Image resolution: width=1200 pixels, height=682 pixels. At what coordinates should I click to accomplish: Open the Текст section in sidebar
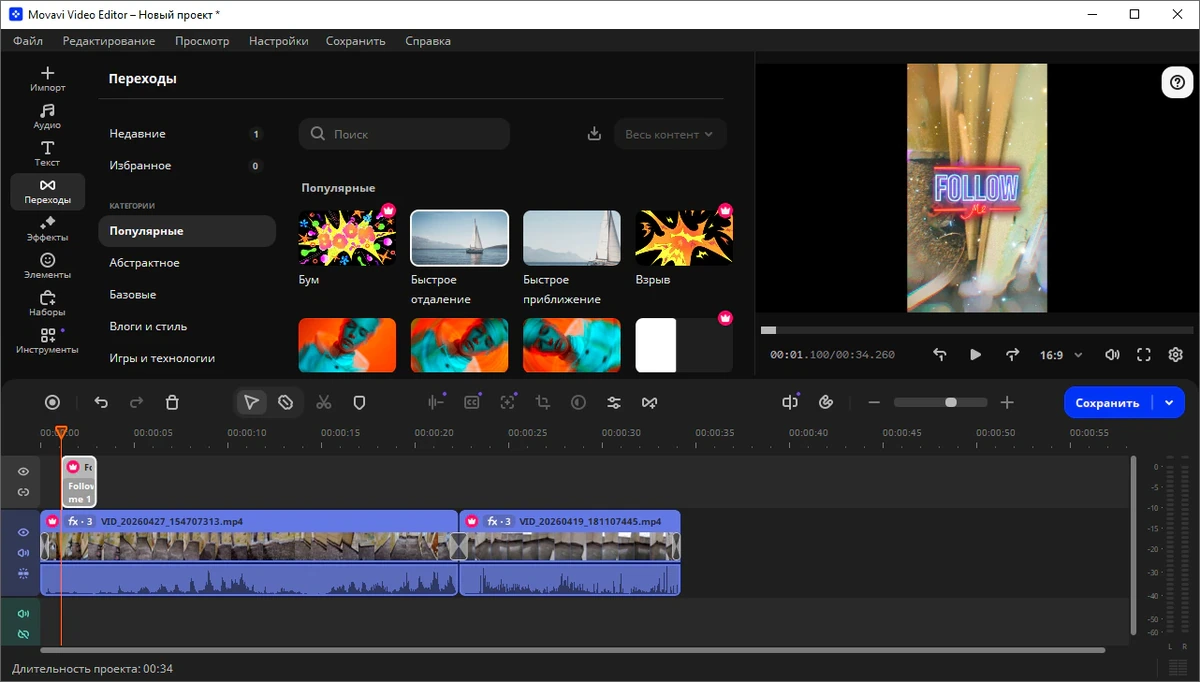[x=47, y=153]
